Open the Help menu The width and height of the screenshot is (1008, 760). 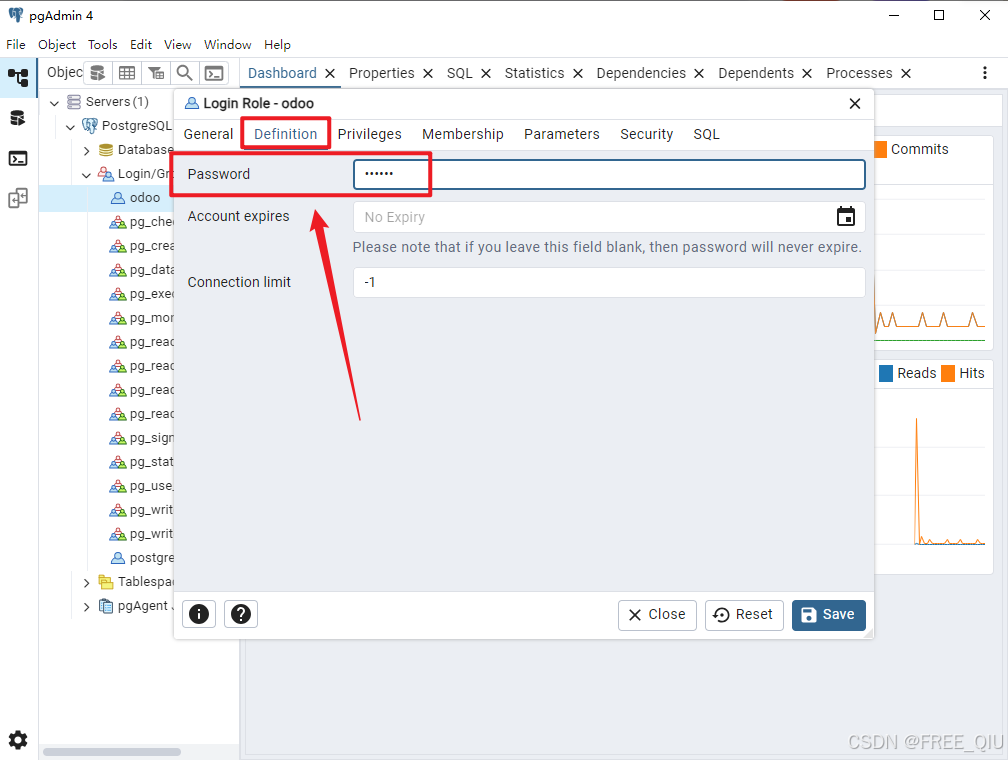277,44
